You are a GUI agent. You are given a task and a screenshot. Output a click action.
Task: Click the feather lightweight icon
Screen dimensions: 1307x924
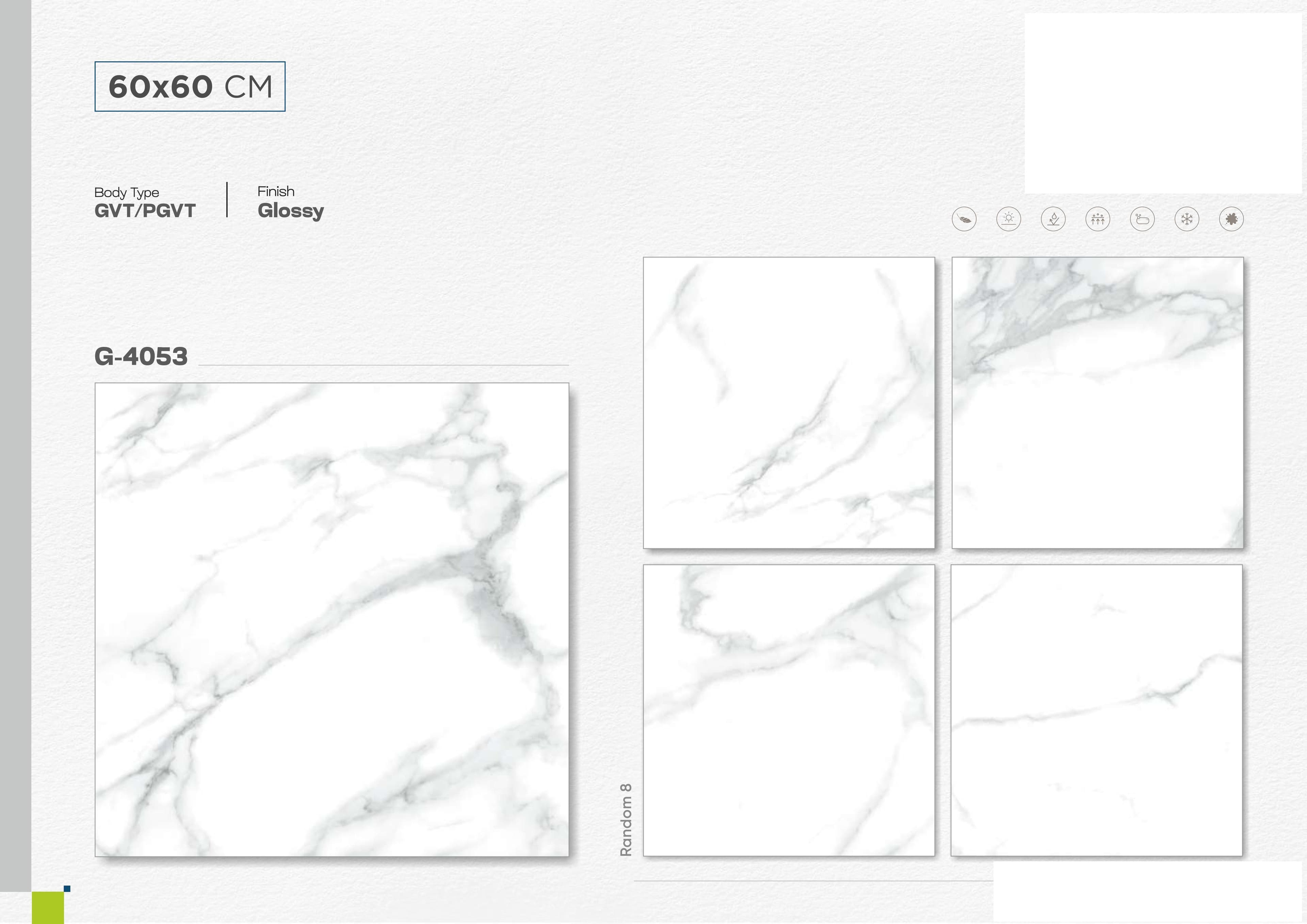tap(964, 219)
